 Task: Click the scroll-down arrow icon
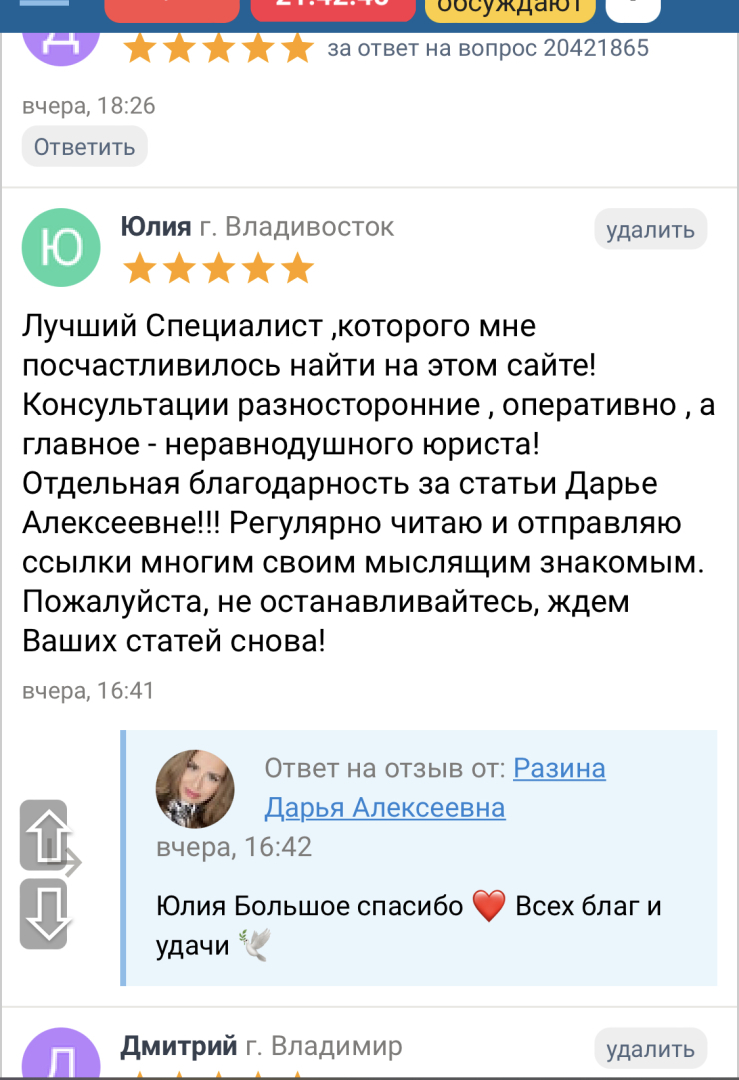point(44,915)
